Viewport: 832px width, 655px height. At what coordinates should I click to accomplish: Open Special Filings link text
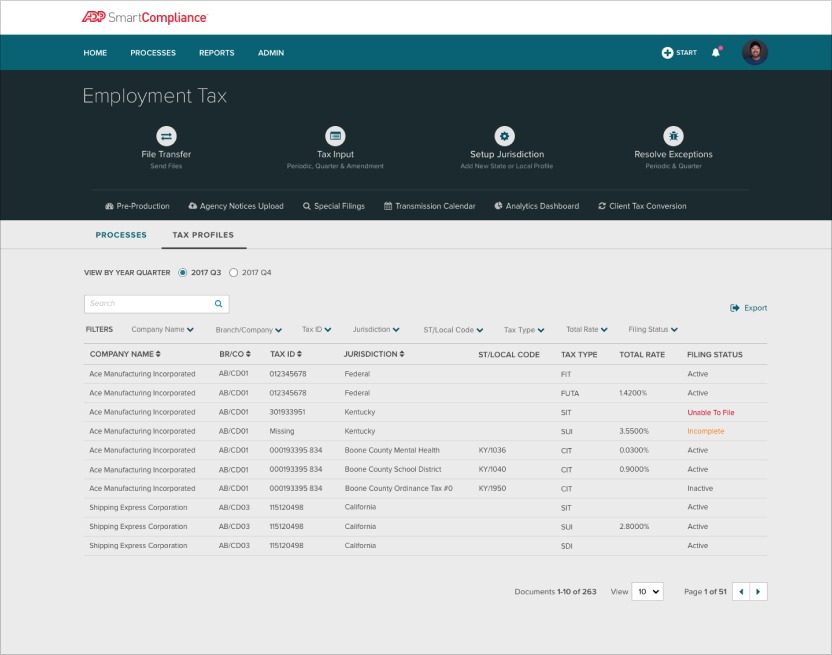[340, 206]
